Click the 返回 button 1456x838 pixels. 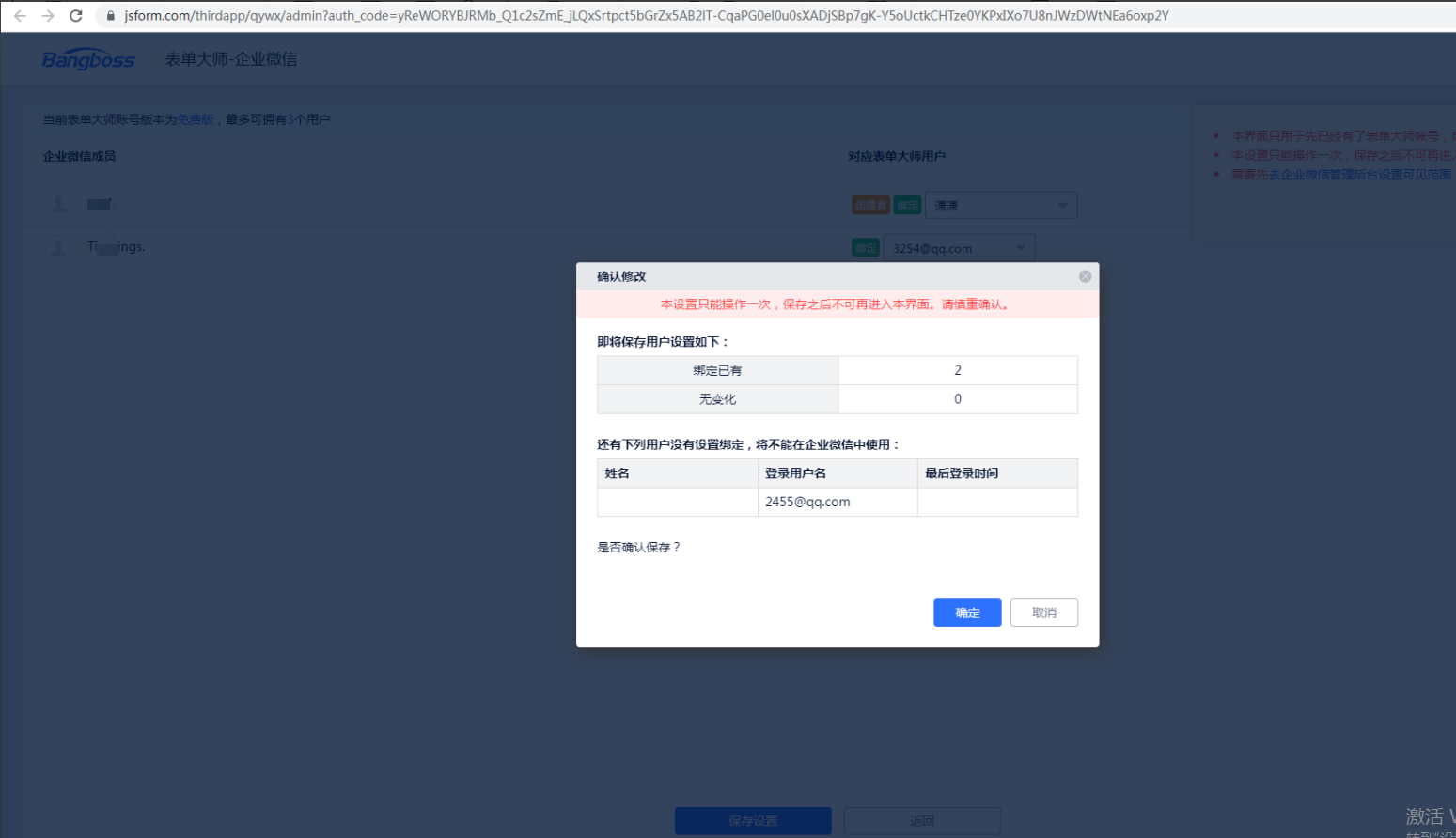[922, 820]
